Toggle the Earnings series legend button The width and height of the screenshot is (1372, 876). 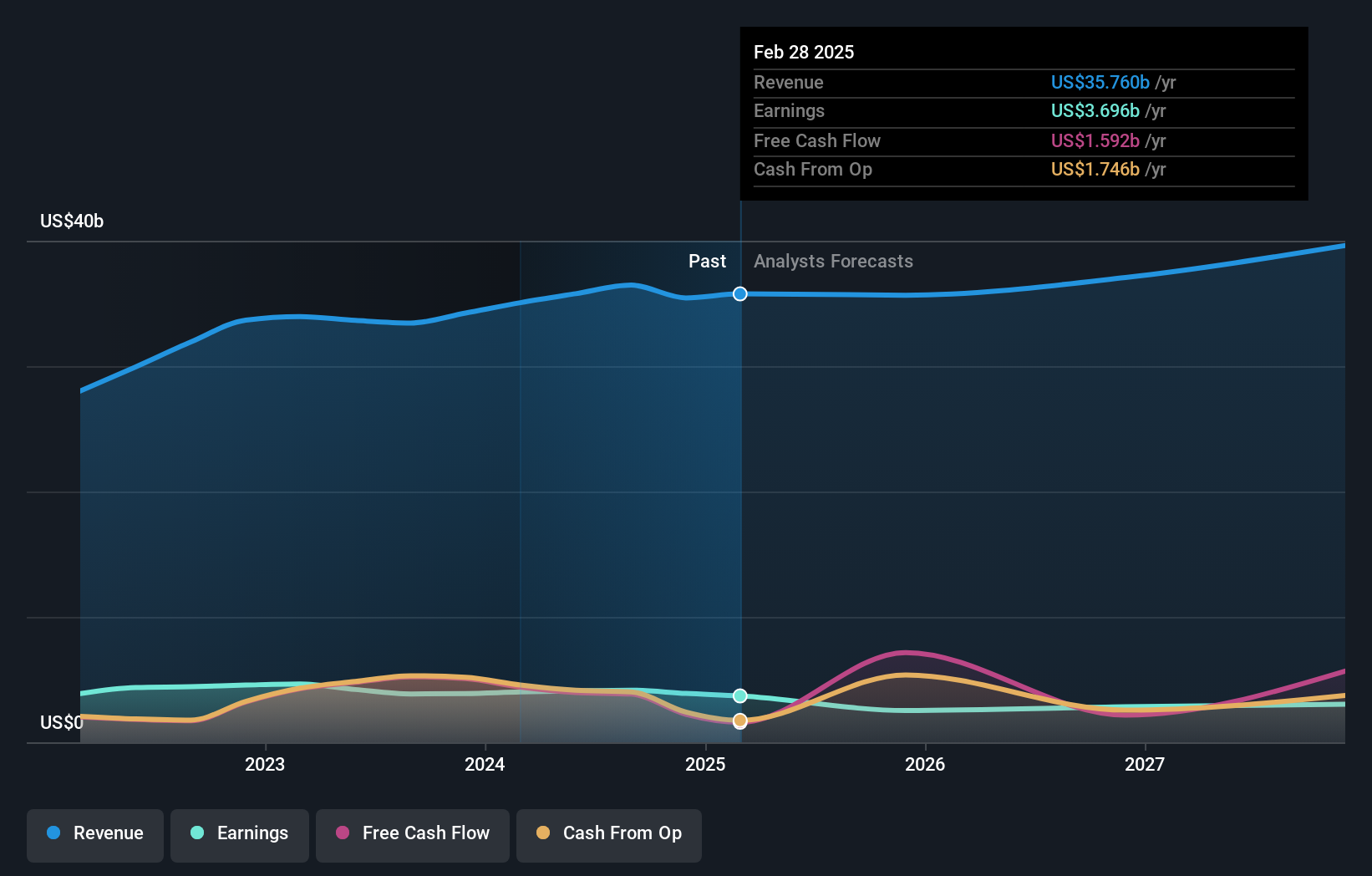(x=240, y=835)
